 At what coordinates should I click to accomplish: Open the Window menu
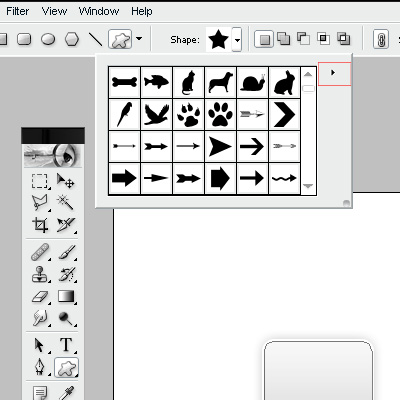pyautogui.click(x=99, y=11)
